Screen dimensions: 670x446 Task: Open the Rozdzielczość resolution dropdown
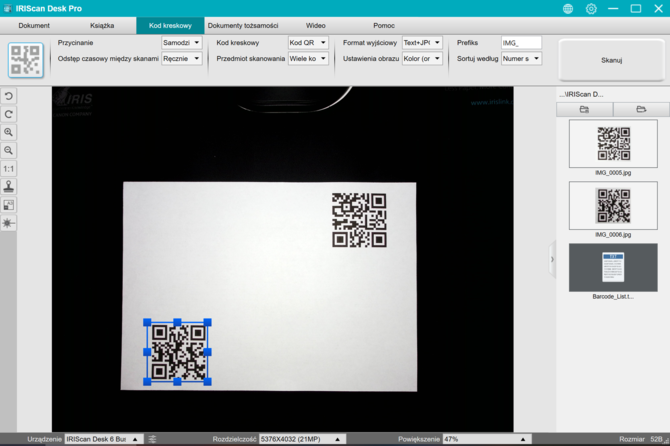302,439
